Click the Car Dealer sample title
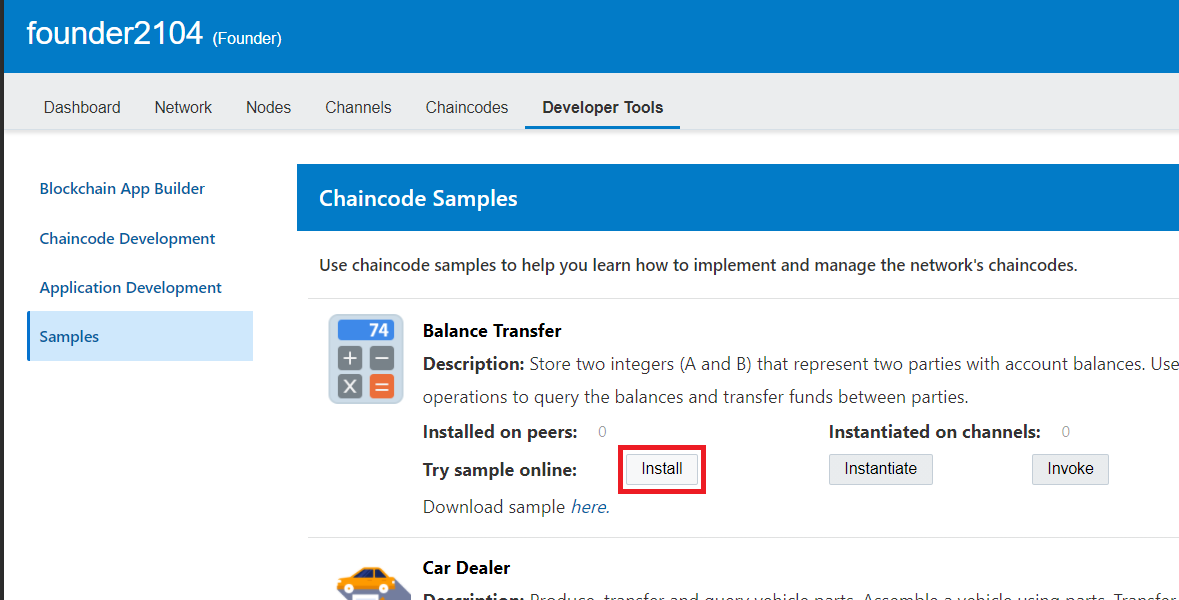 tap(466, 567)
